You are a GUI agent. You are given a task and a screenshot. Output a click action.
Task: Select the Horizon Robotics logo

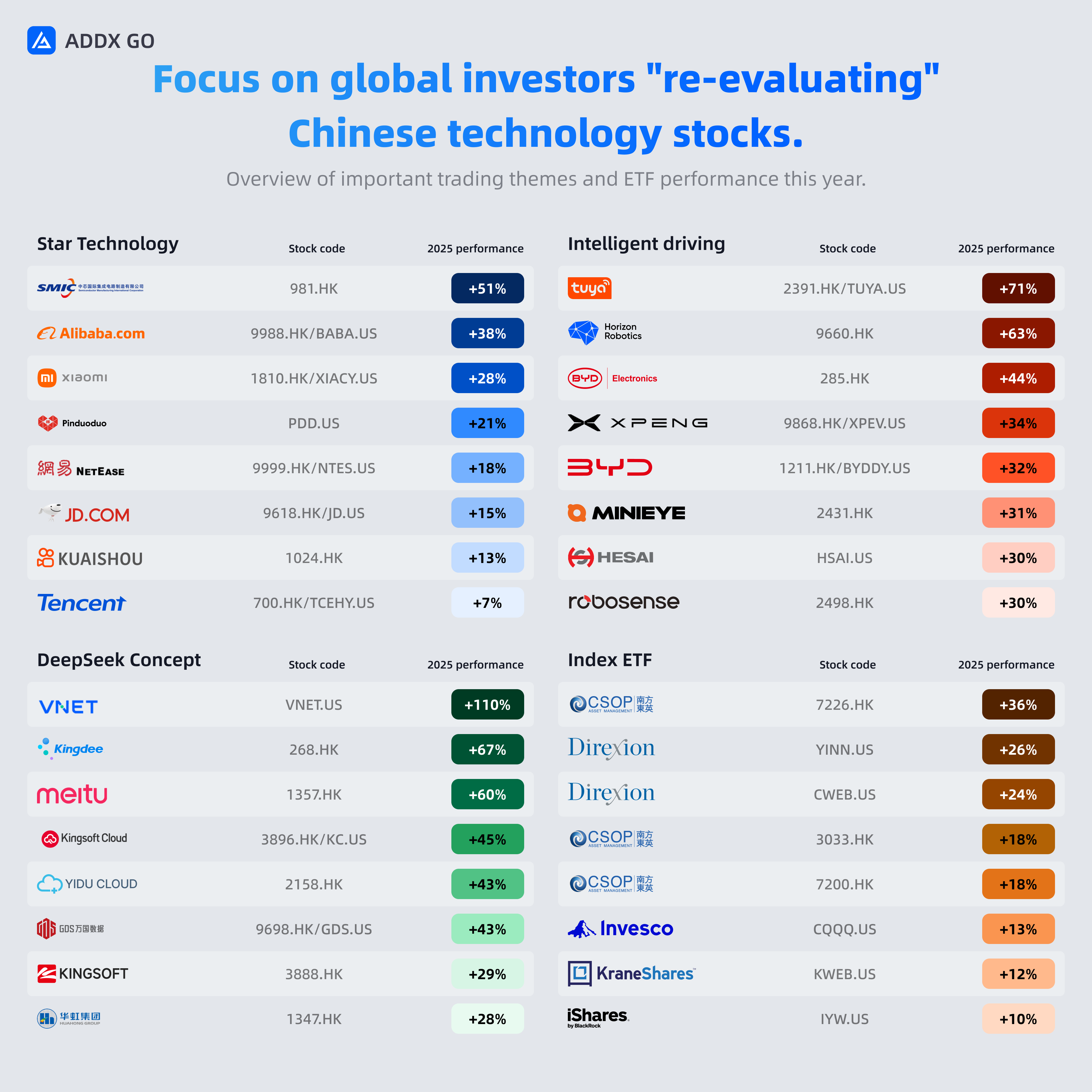[605, 332]
